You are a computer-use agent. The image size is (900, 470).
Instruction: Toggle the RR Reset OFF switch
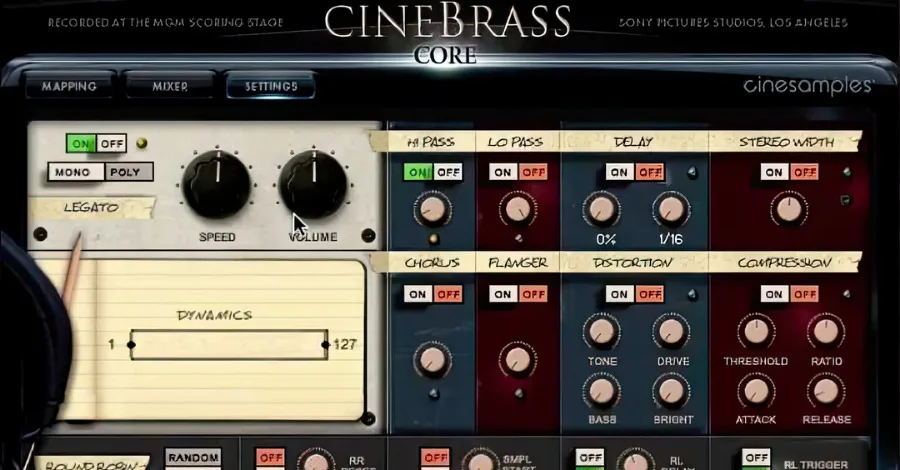coord(270,457)
